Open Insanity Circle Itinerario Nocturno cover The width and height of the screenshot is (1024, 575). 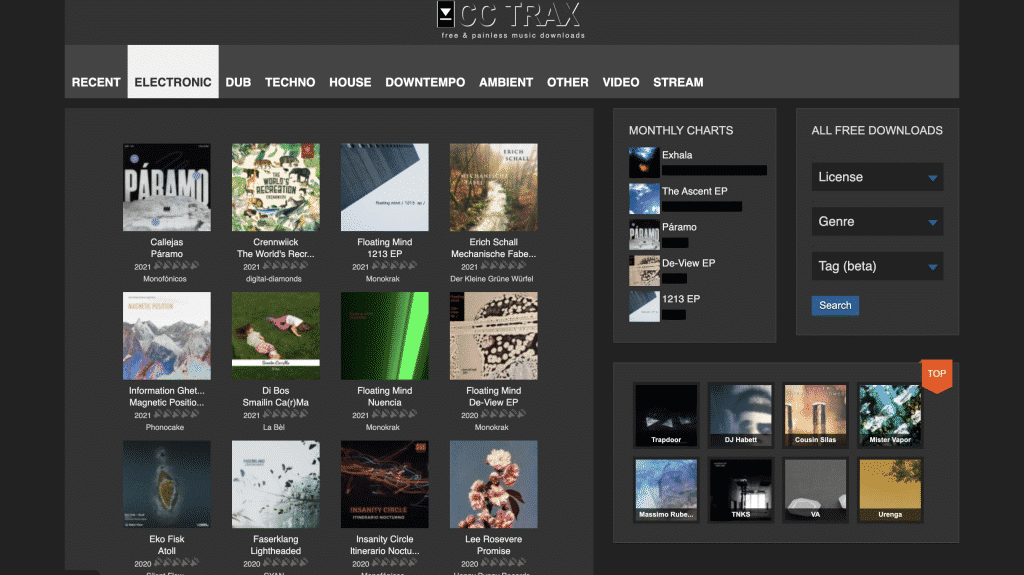pyautogui.click(x=385, y=484)
